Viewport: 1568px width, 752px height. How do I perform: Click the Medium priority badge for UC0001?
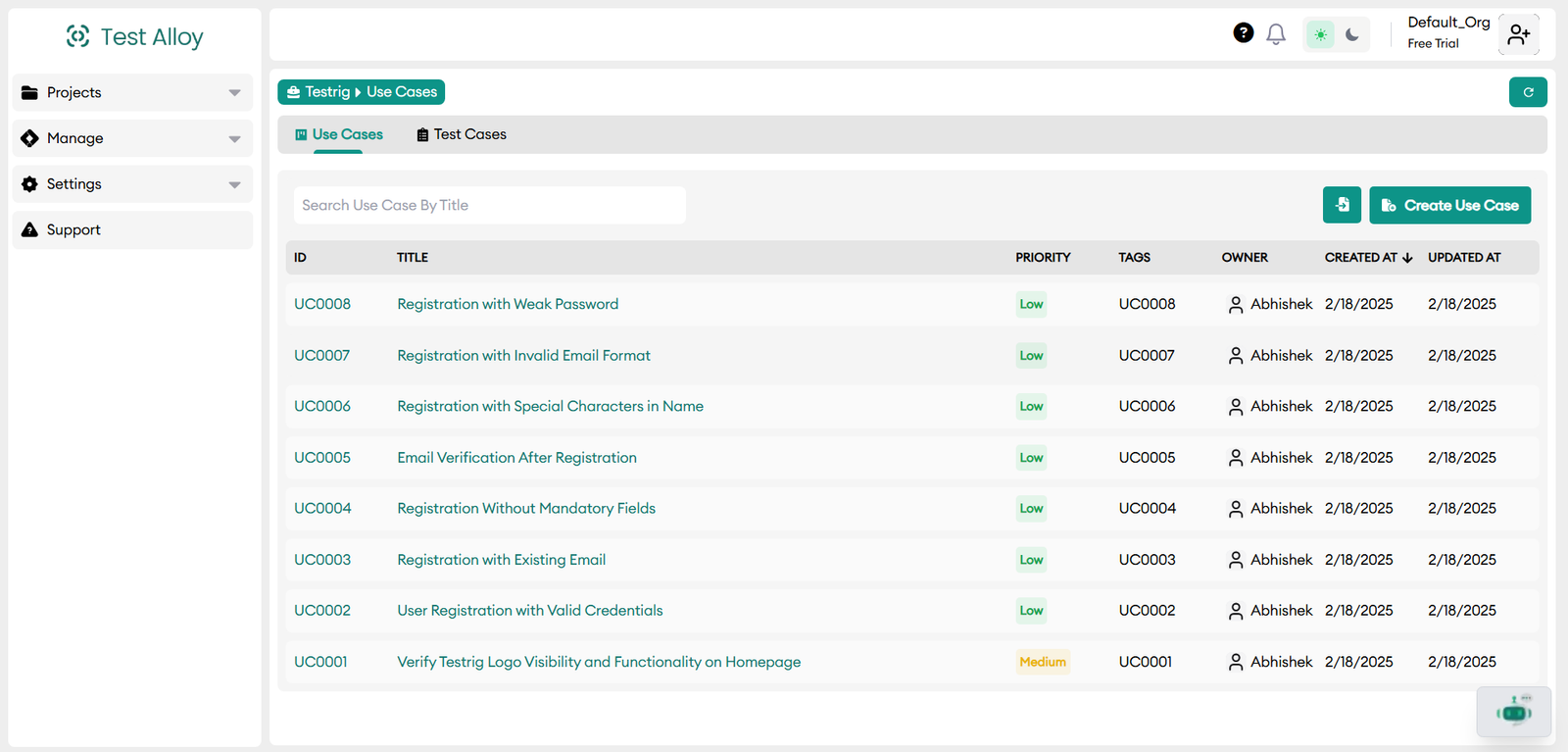[x=1043, y=662]
